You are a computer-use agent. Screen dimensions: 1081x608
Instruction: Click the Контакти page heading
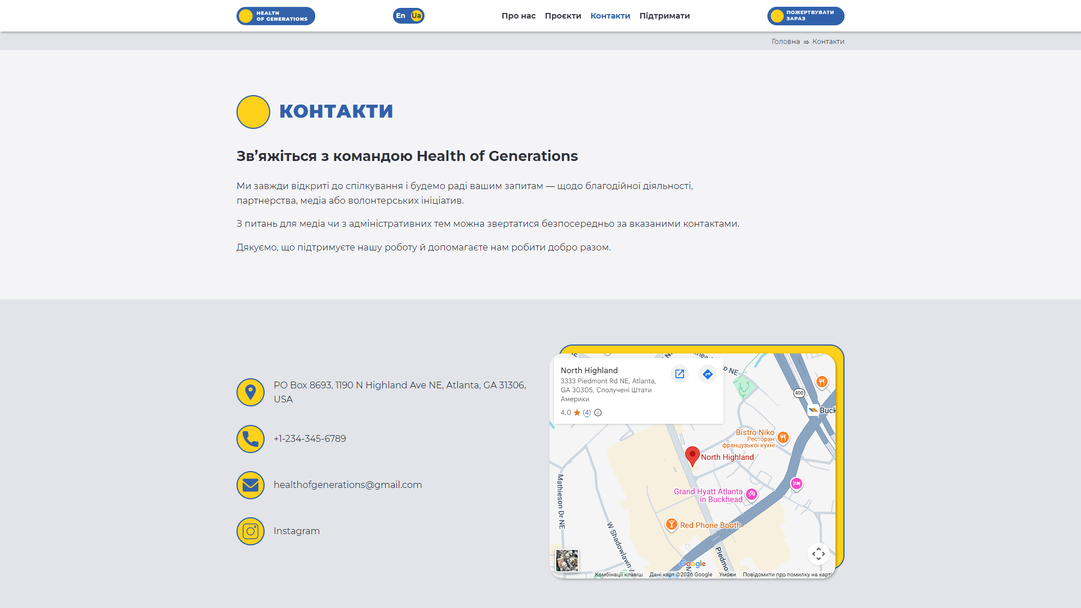click(x=336, y=111)
